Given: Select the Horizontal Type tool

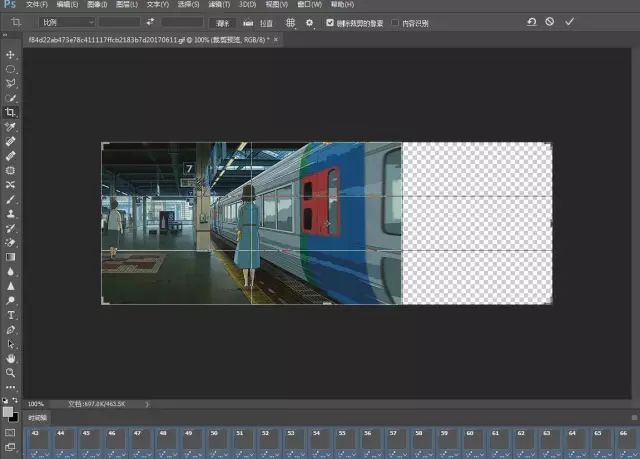Looking at the screenshot, I should click(x=11, y=314).
